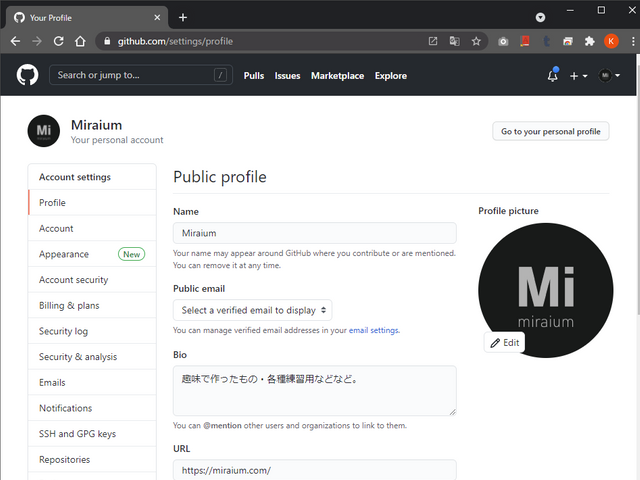The width and height of the screenshot is (640, 480).
Task: Open Security log settings
Action: pyautogui.click(x=92, y=331)
